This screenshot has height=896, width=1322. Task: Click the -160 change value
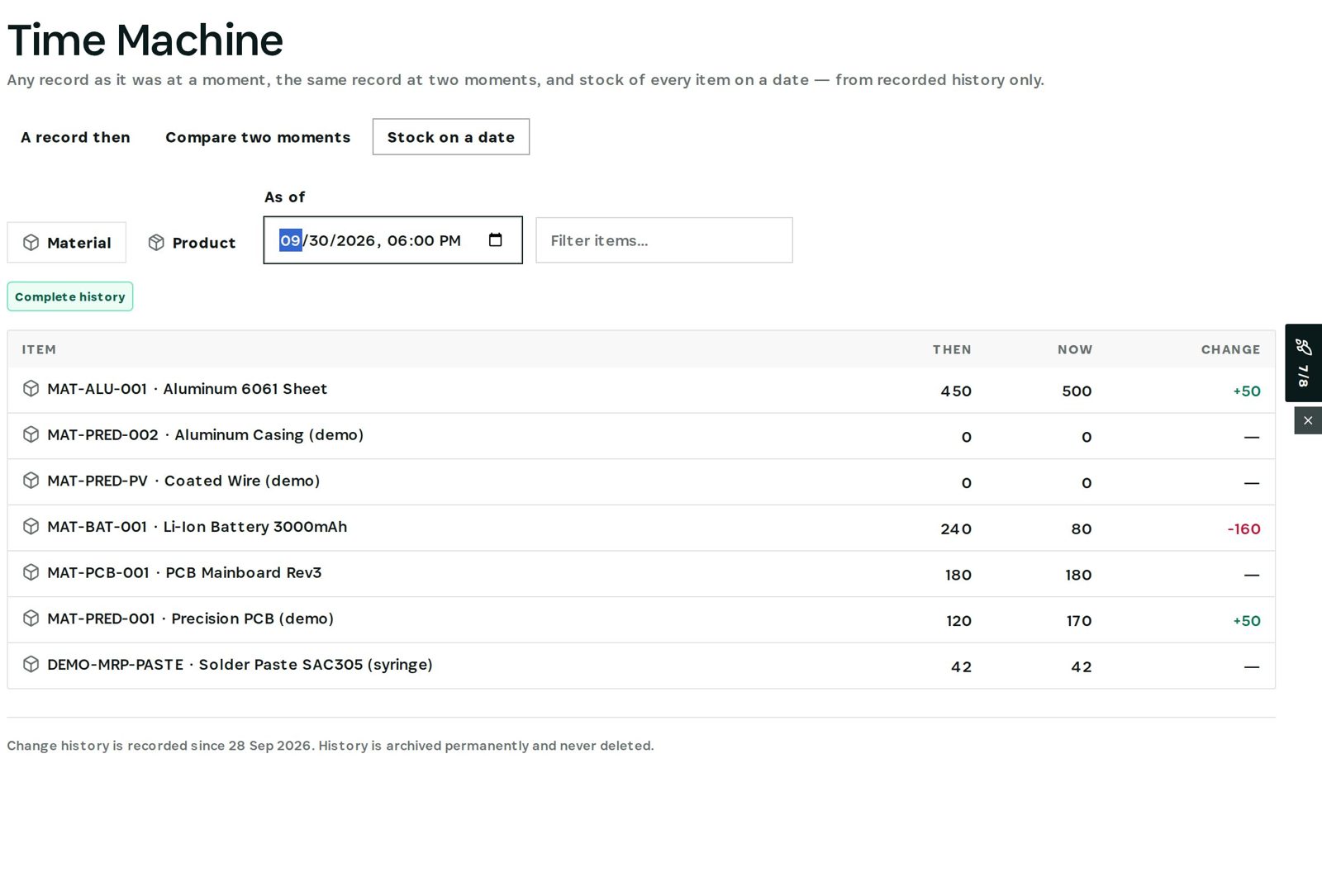[1244, 529]
